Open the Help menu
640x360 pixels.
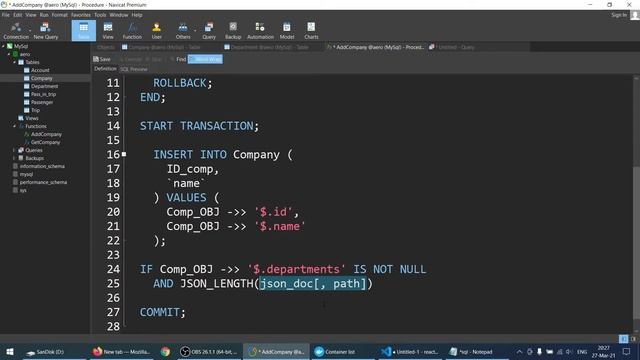tap(137, 15)
